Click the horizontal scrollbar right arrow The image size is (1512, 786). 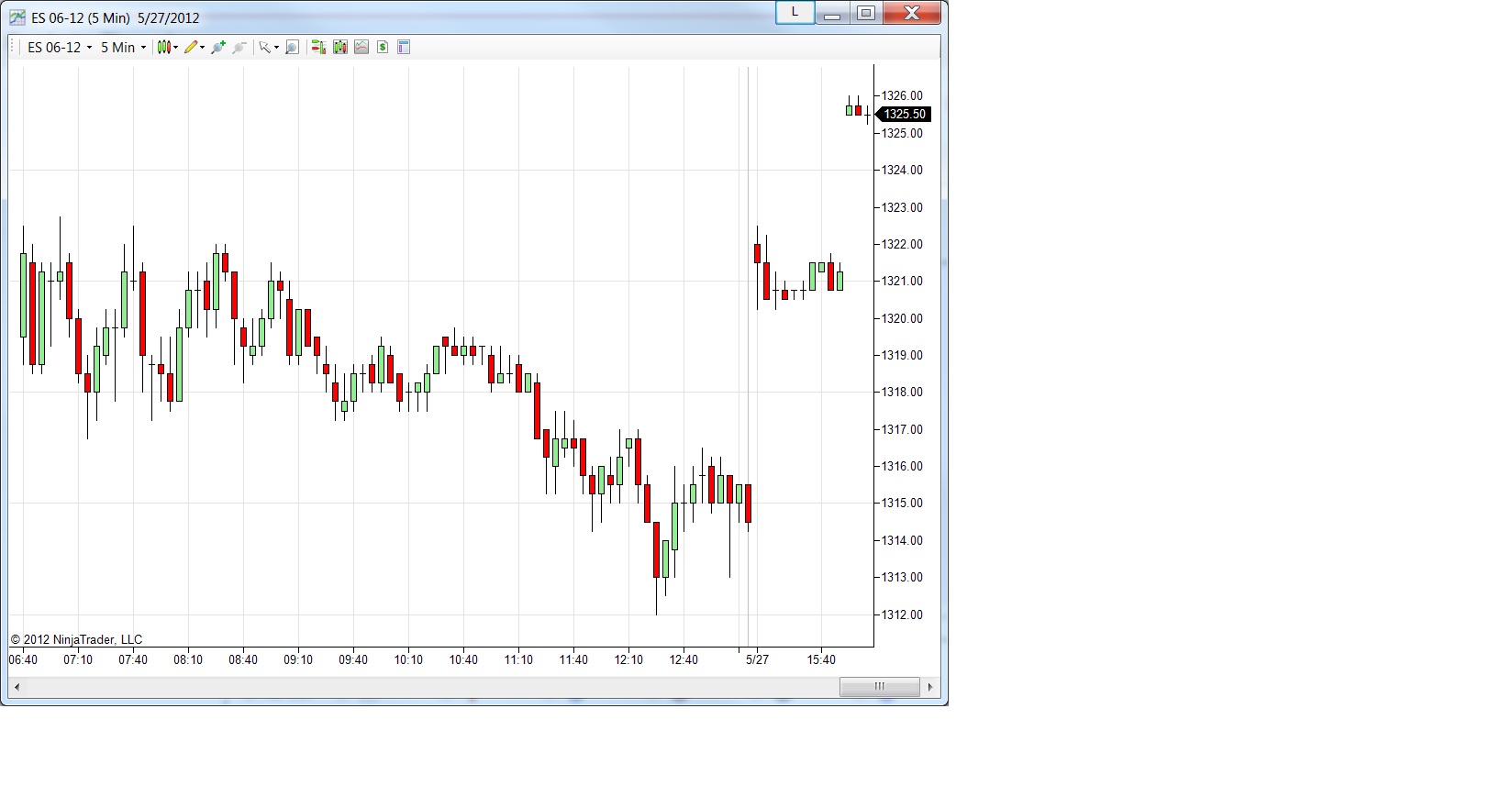tap(930, 687)
